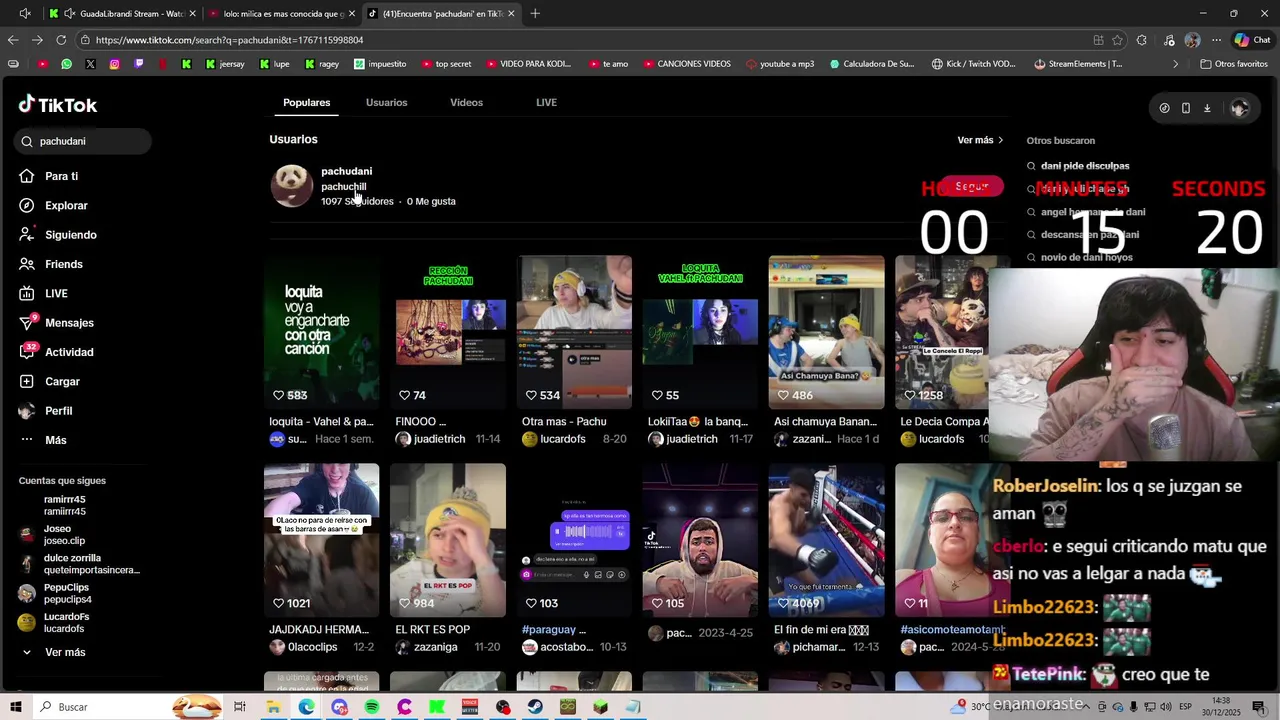This screenshot has height=720, width=1280.
Task: Open the Para ti feed
Action: point(61,176)
